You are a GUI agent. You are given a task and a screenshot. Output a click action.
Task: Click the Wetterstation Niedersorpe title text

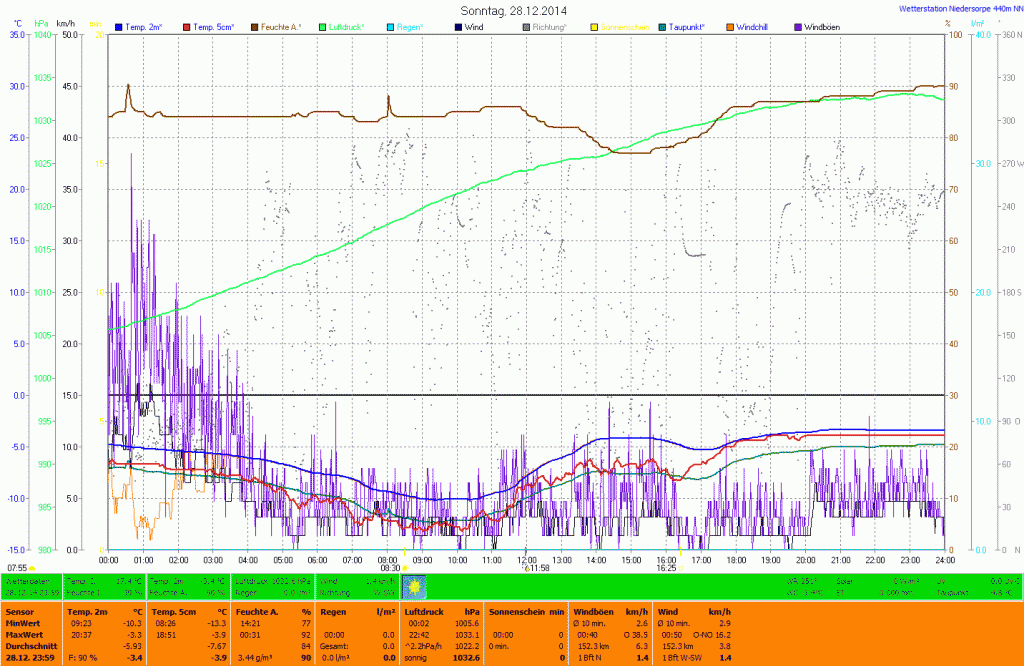(957, 9)
